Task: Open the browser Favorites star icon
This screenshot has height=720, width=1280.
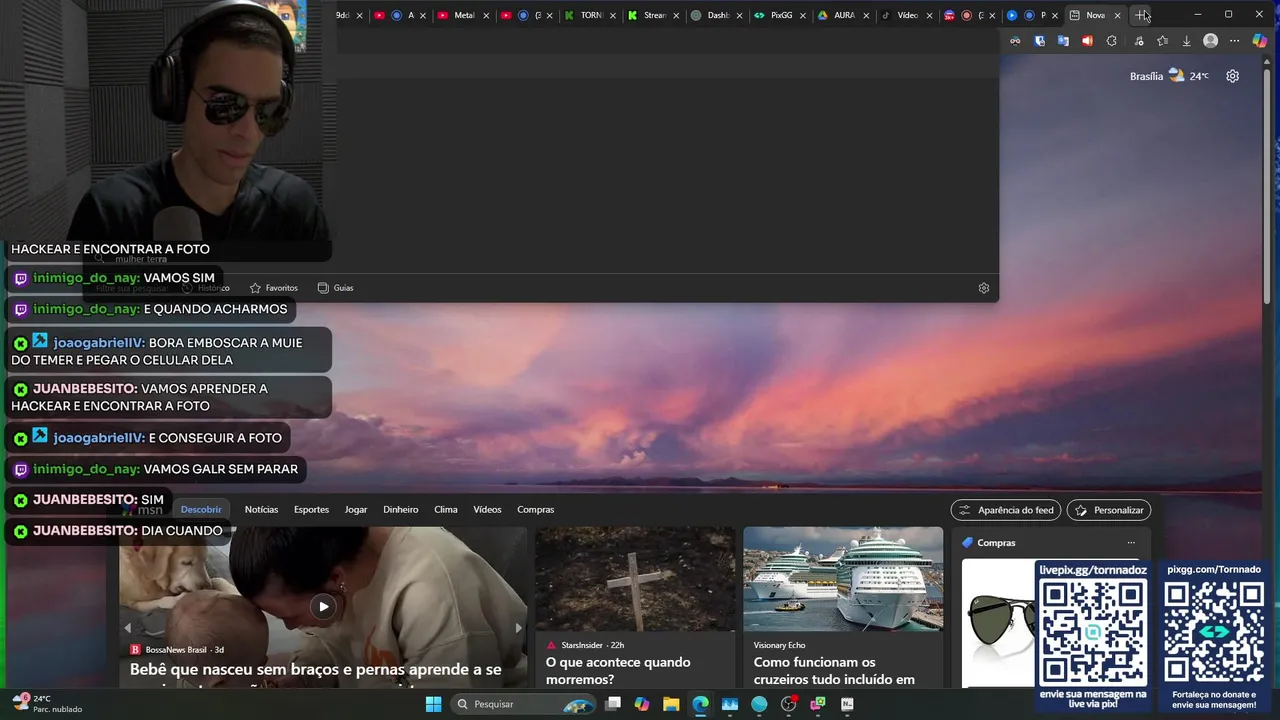Action: 1162,41
